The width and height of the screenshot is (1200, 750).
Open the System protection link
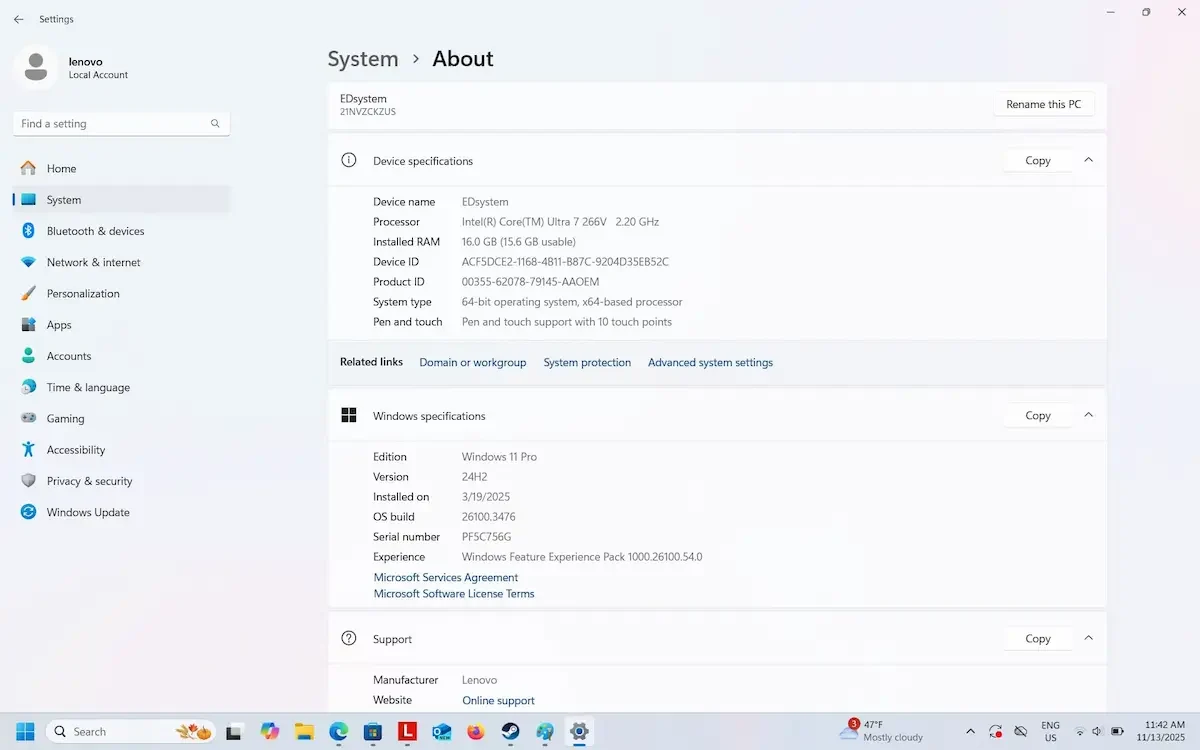[587, 362]
